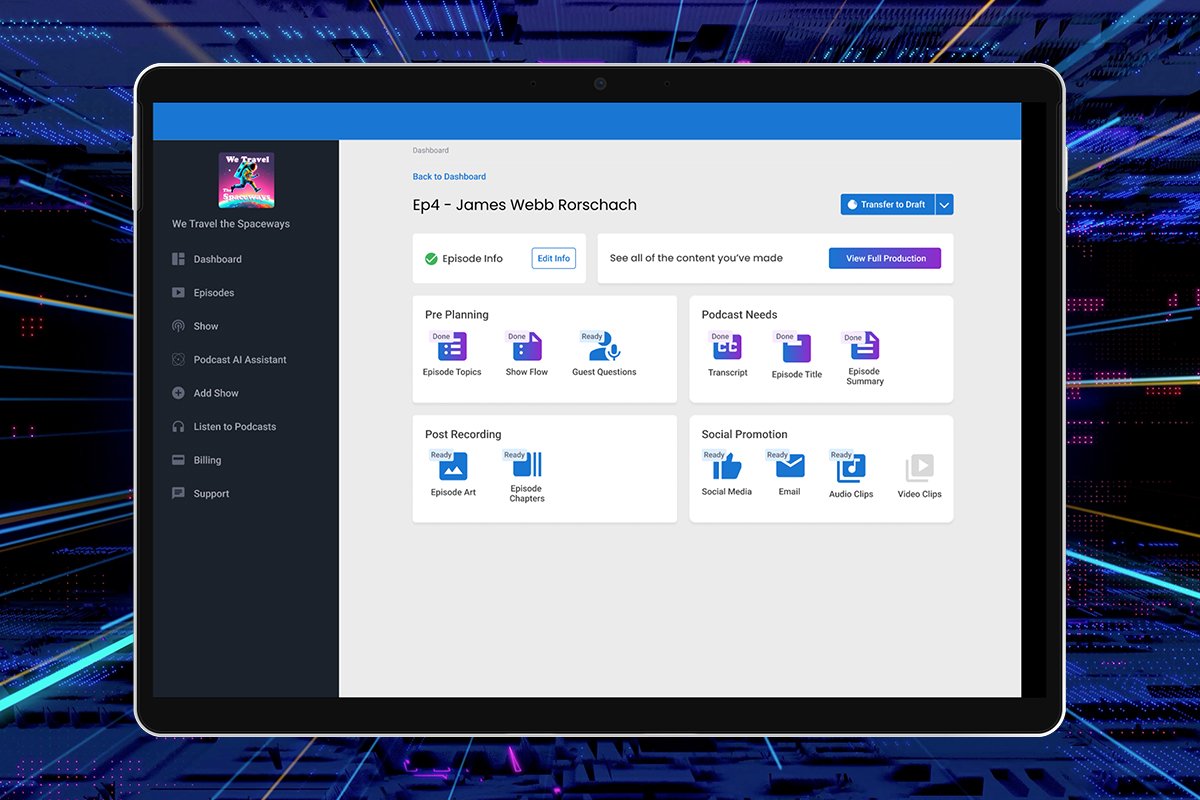Click View Full Production button
This screenshot has height=800, width=1200.
point(885,258)
